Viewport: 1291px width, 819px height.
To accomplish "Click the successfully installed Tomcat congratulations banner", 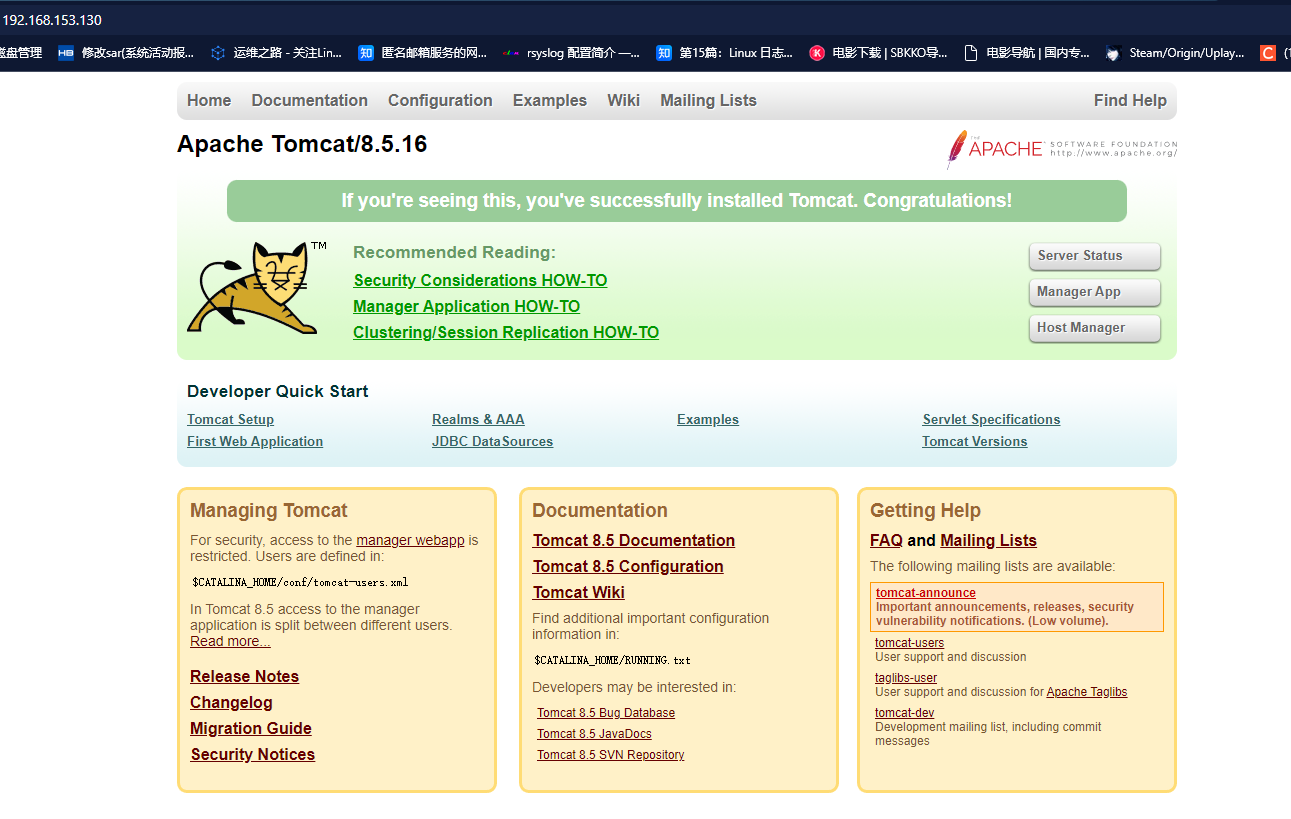I will click(677, 201).
